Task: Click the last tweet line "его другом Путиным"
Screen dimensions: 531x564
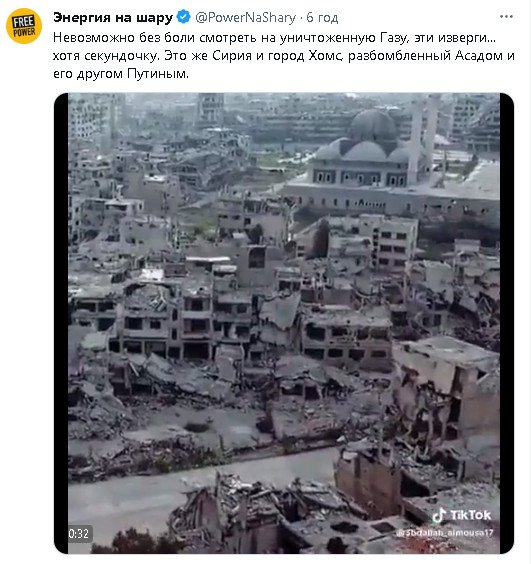Action: point(121,74)
